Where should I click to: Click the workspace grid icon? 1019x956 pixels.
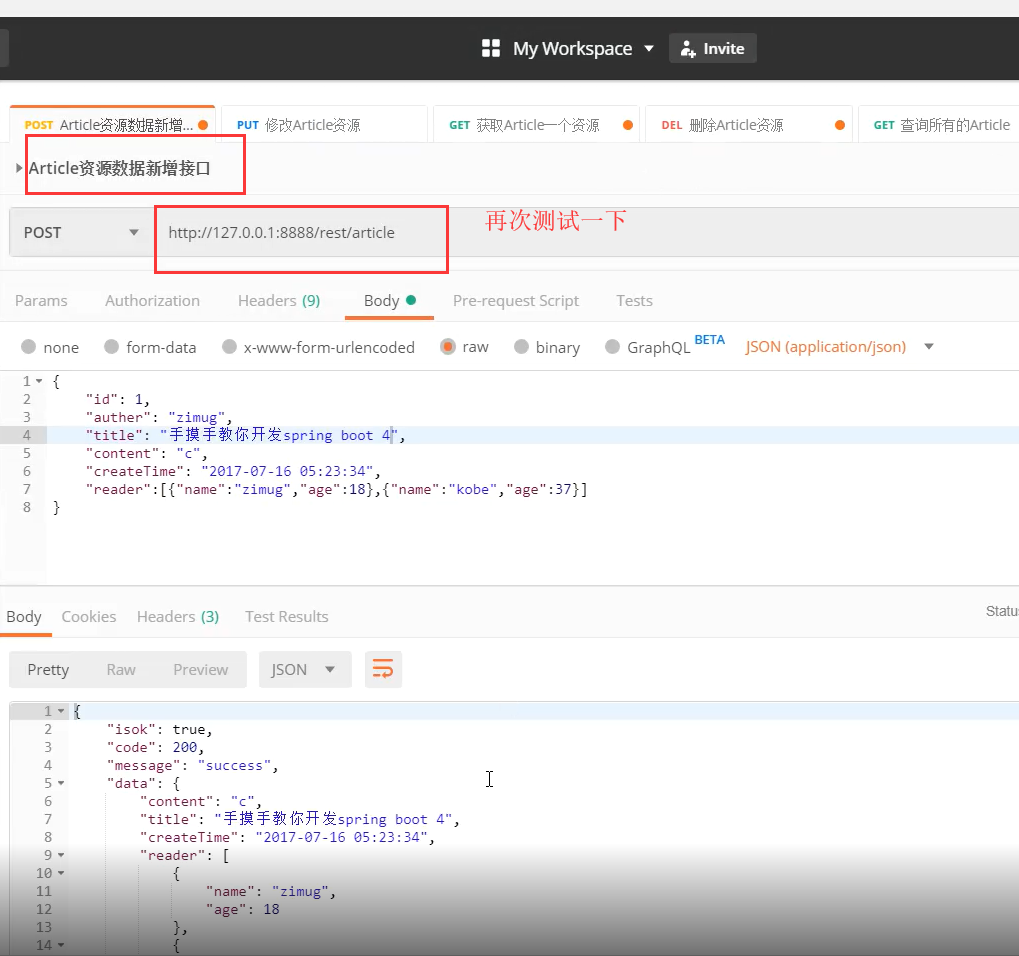coord(491,49)
